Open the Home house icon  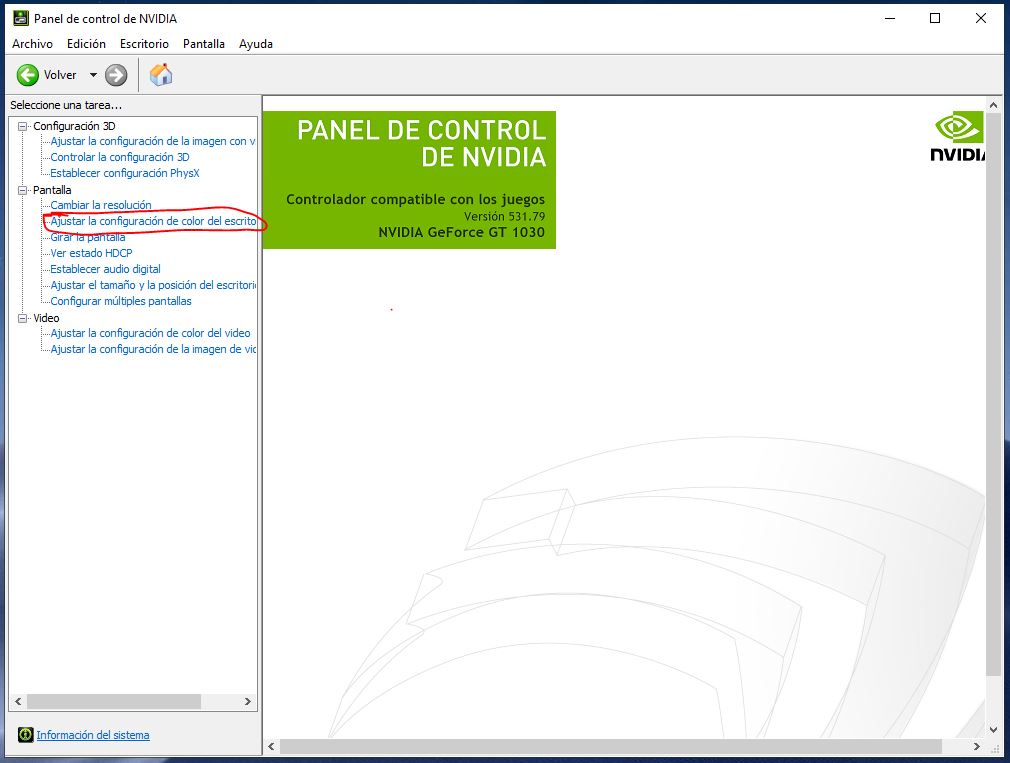[x=161, y=75]
